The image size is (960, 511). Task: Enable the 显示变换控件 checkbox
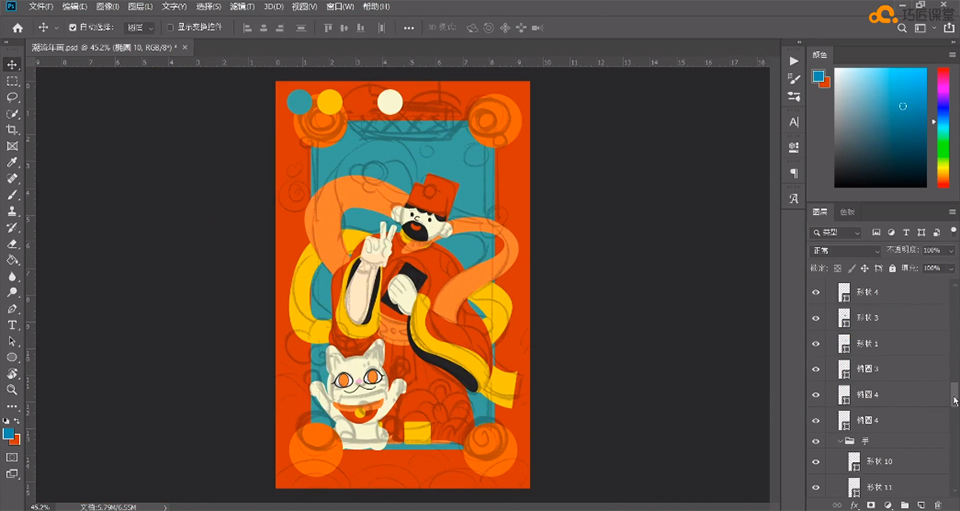(x=170, y=28)
